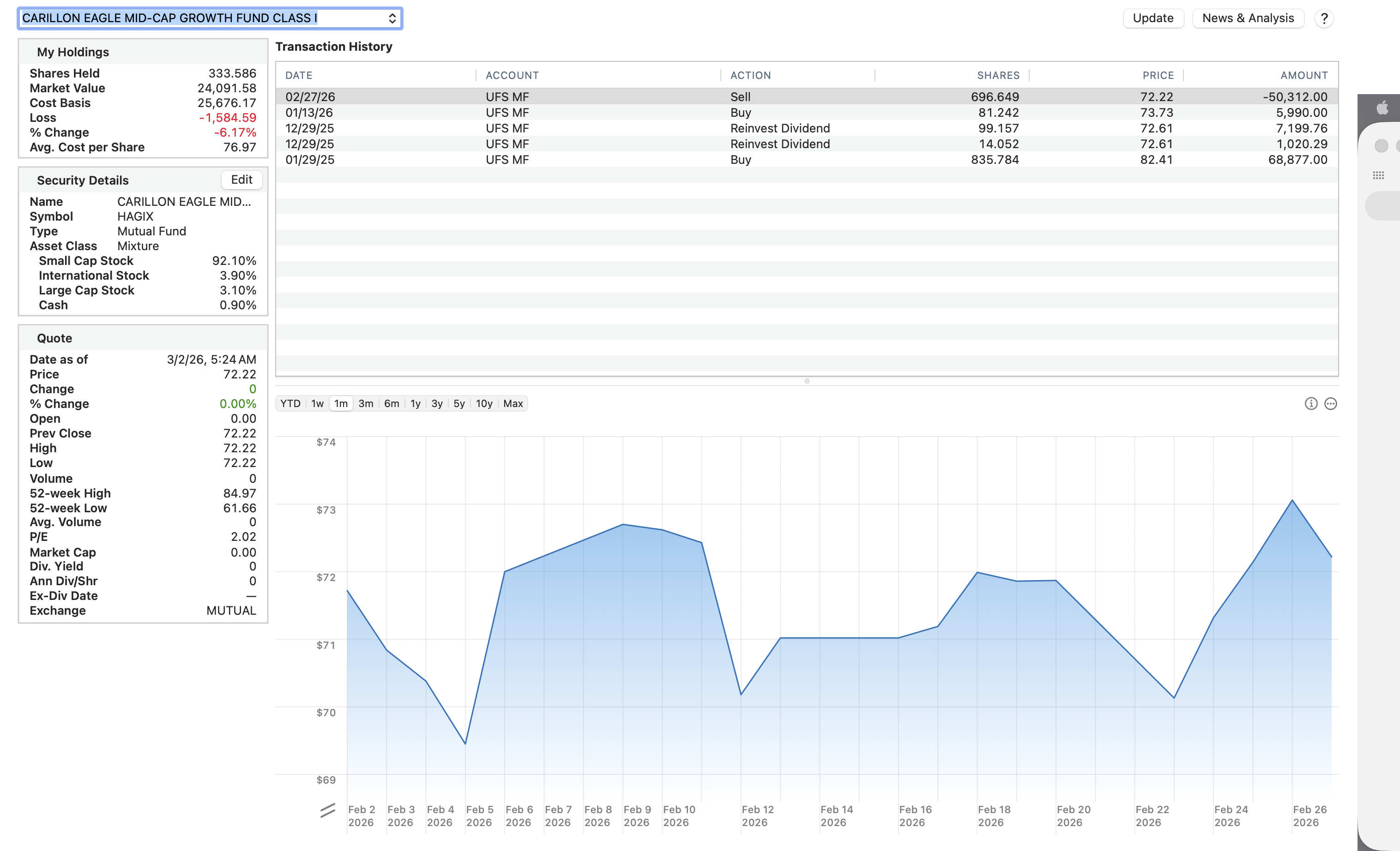Click the chart info circle icon
This screenshot has width=1400, height=851.
pos(1311,404)
